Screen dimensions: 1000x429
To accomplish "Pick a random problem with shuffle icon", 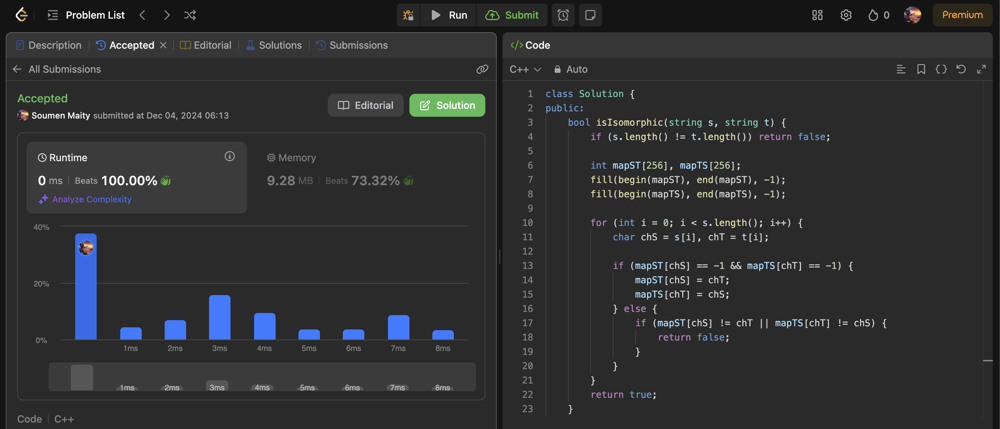I will click(x=190, y=15).
